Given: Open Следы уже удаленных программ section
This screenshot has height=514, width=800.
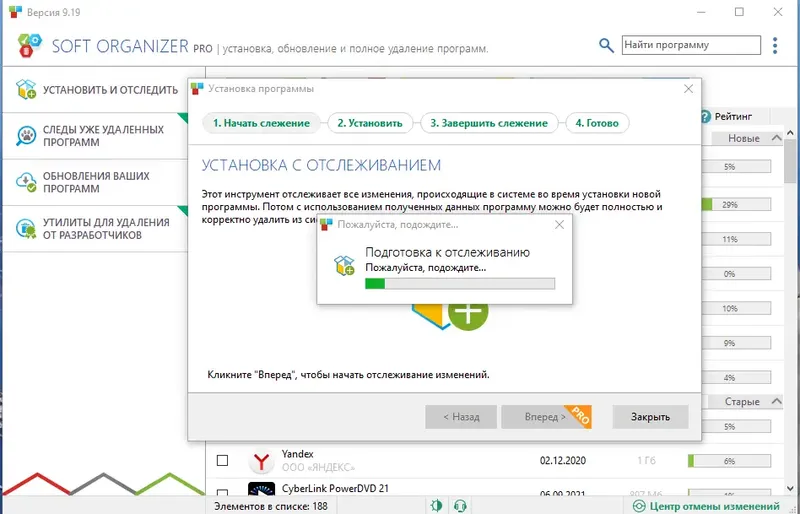Looking at the screenshot, I should pos(95,136).
